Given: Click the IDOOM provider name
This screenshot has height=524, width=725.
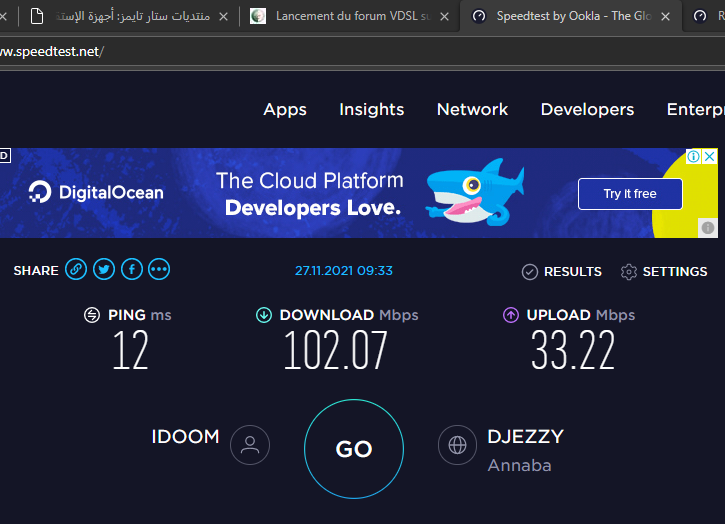Looking at the screenshot, I should coord(185,437).
